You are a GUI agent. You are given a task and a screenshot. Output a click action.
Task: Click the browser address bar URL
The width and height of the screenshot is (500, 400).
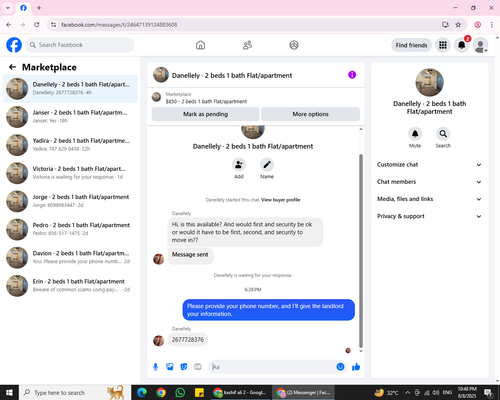tap(119, 25)
